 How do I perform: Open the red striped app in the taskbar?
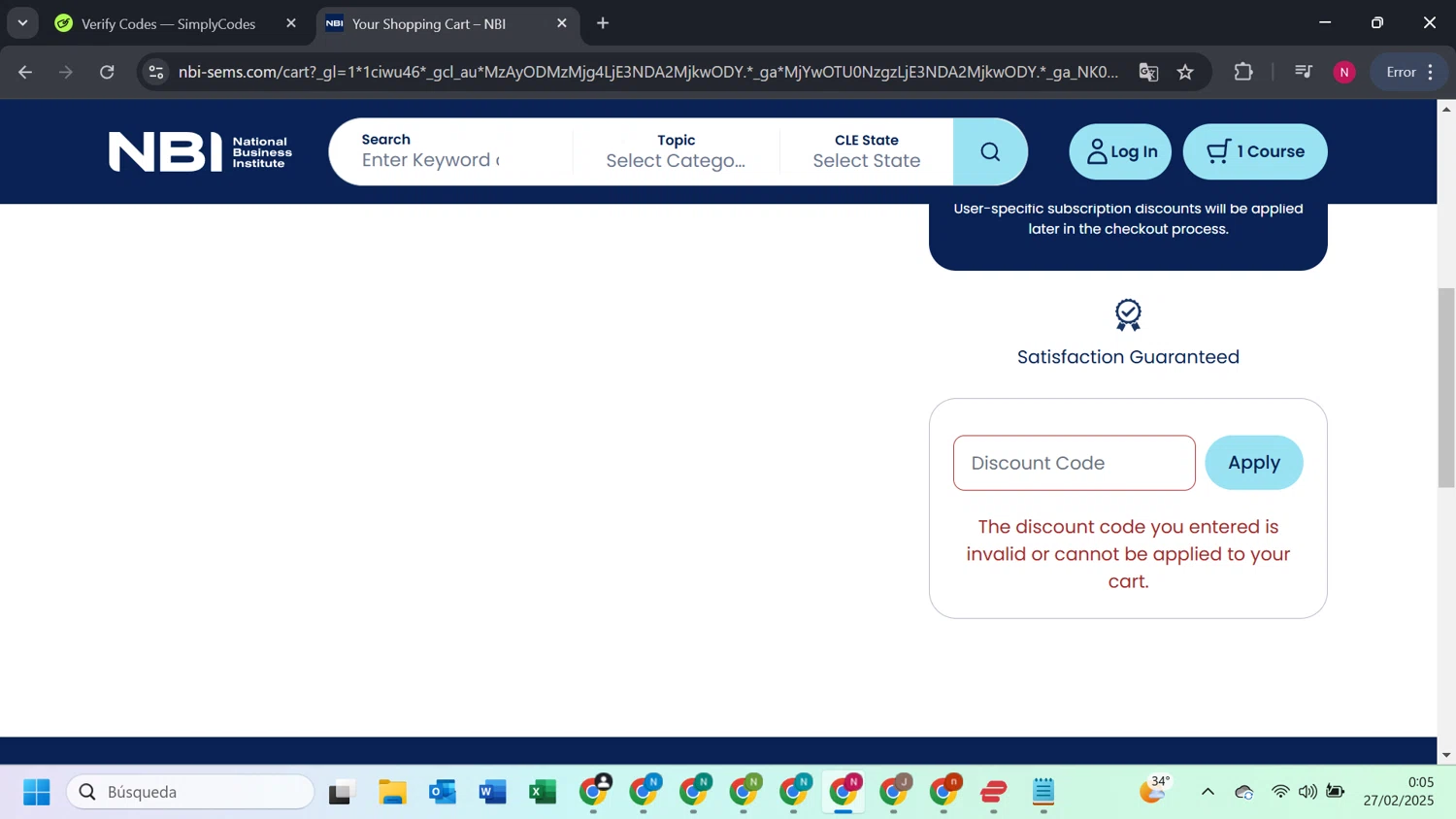point(994,792)
